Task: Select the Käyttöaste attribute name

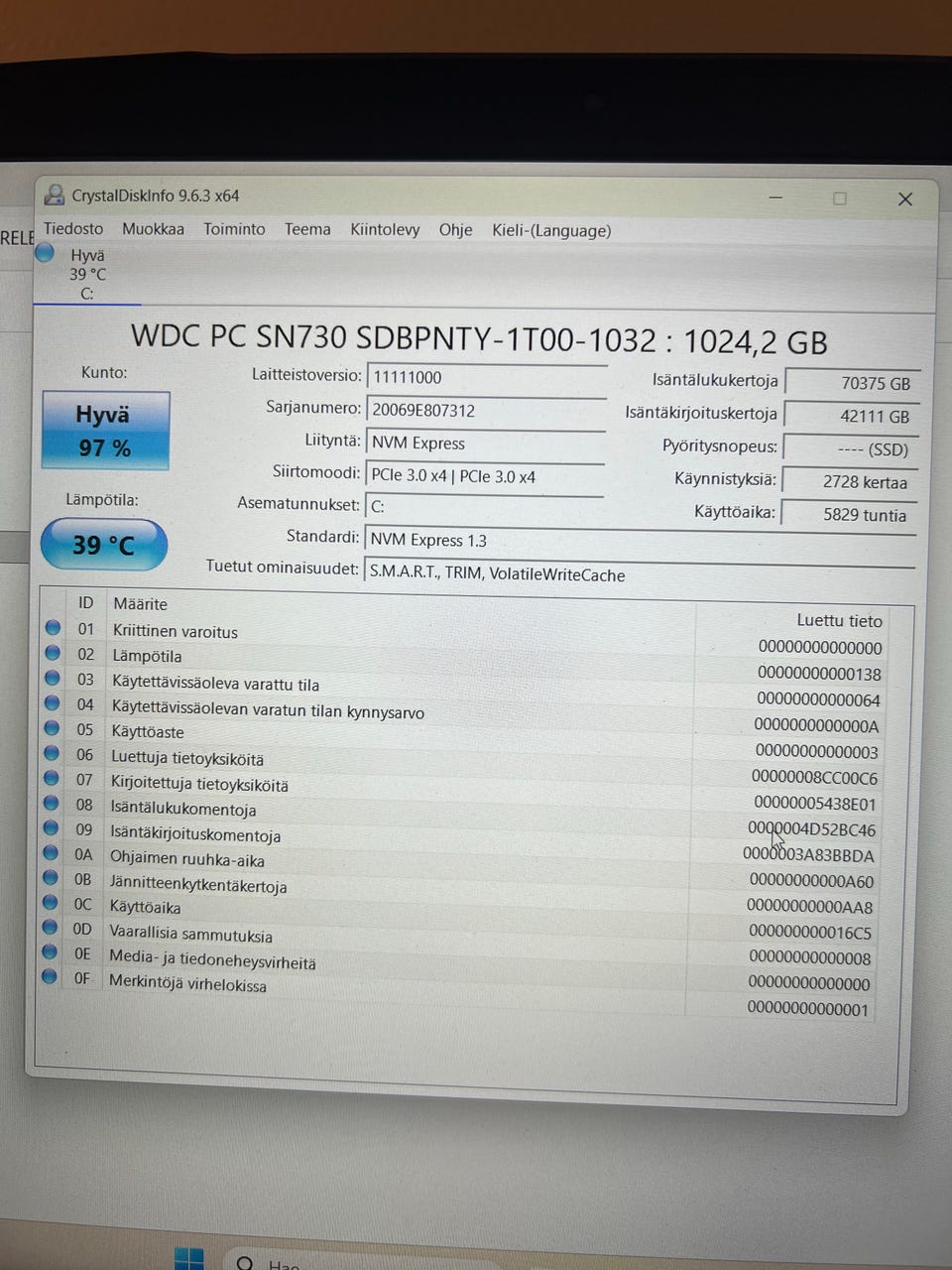Action: (148, 731)
